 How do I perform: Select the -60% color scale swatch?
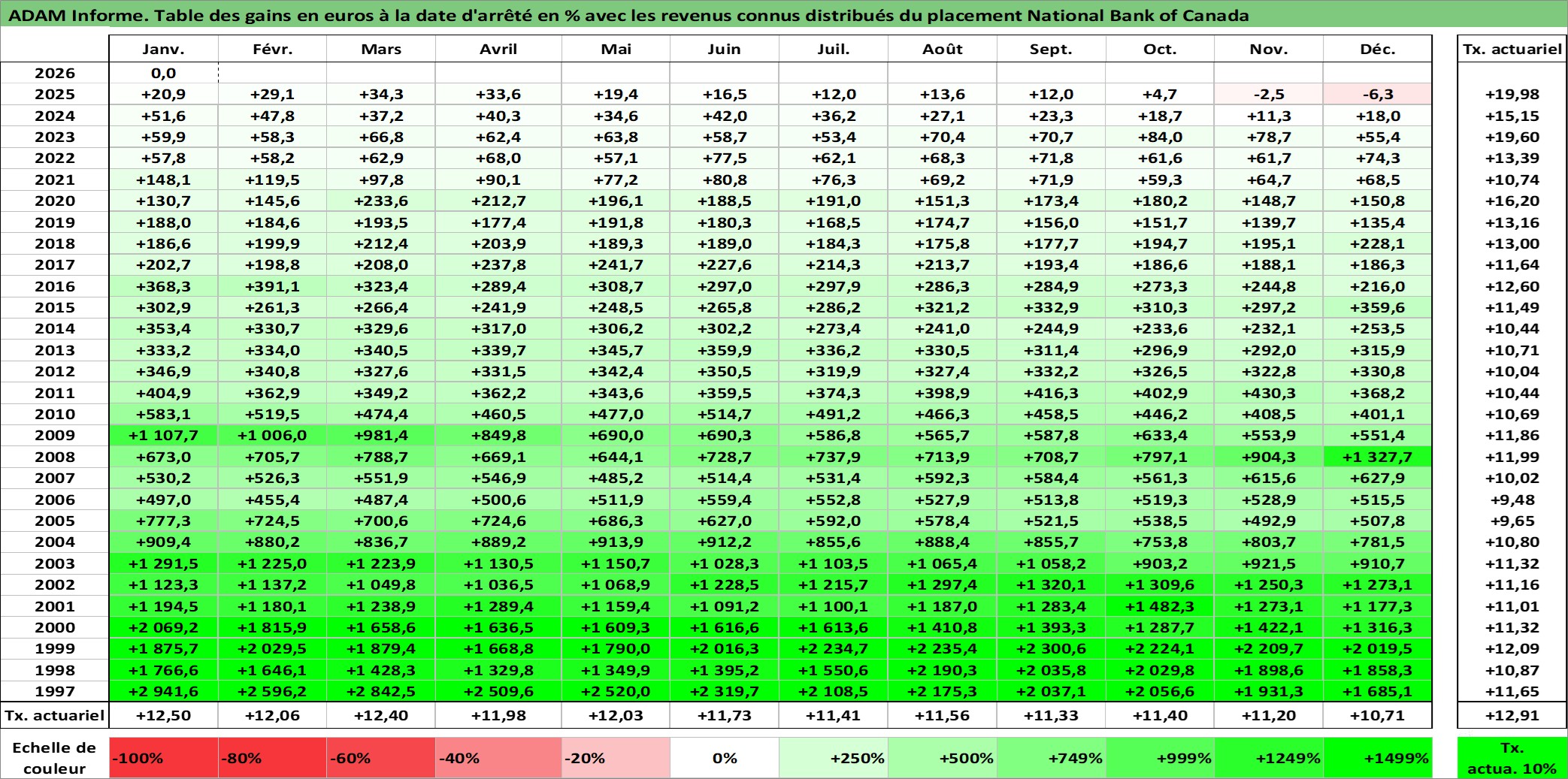381,758
